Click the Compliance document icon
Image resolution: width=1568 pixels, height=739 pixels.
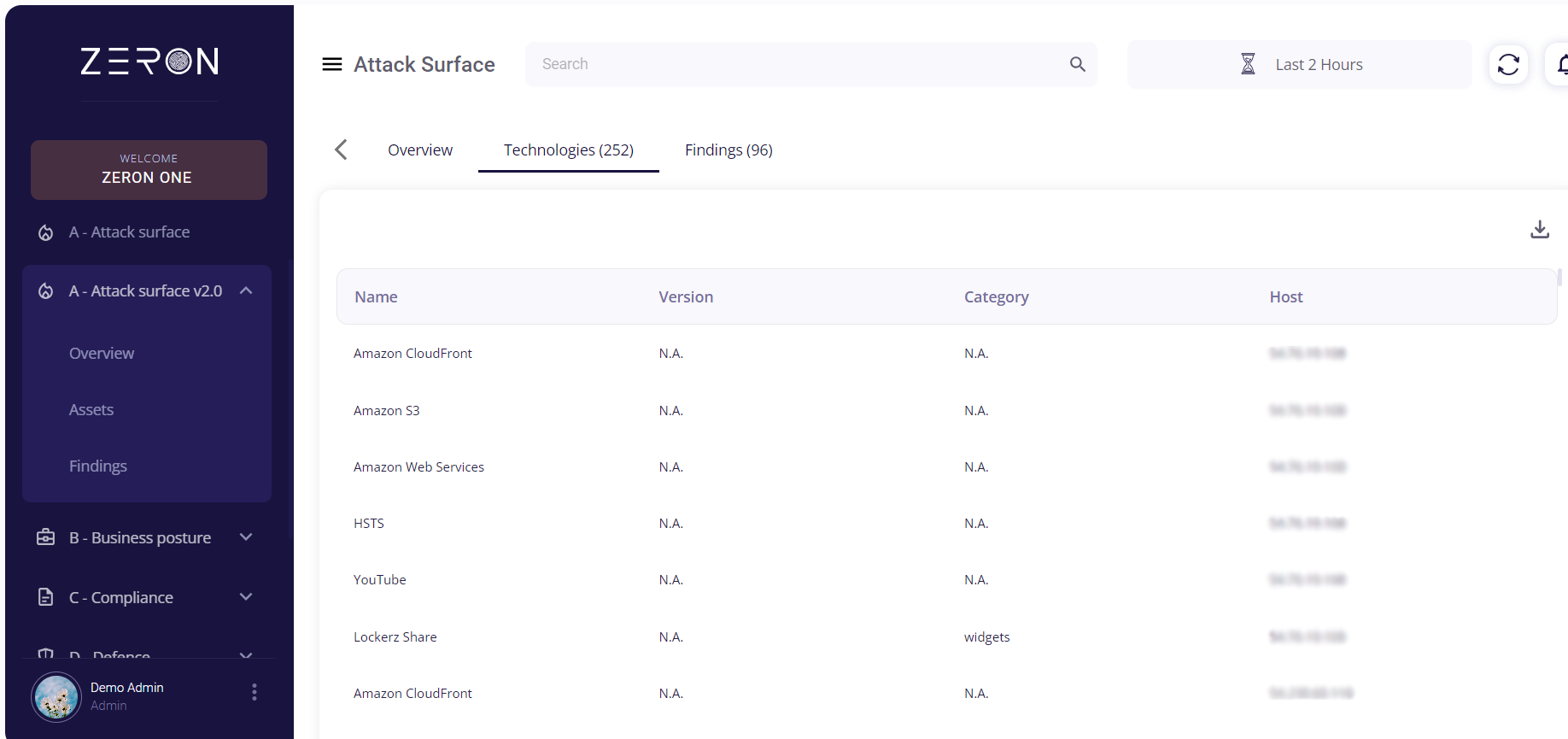pyautogui.click(x=46, y=597)
